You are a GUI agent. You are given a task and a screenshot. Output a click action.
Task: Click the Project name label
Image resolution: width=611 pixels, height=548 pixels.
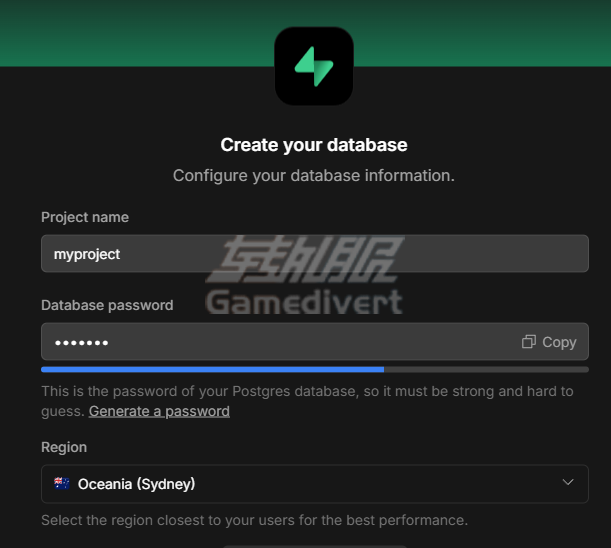tap(85, 217)
